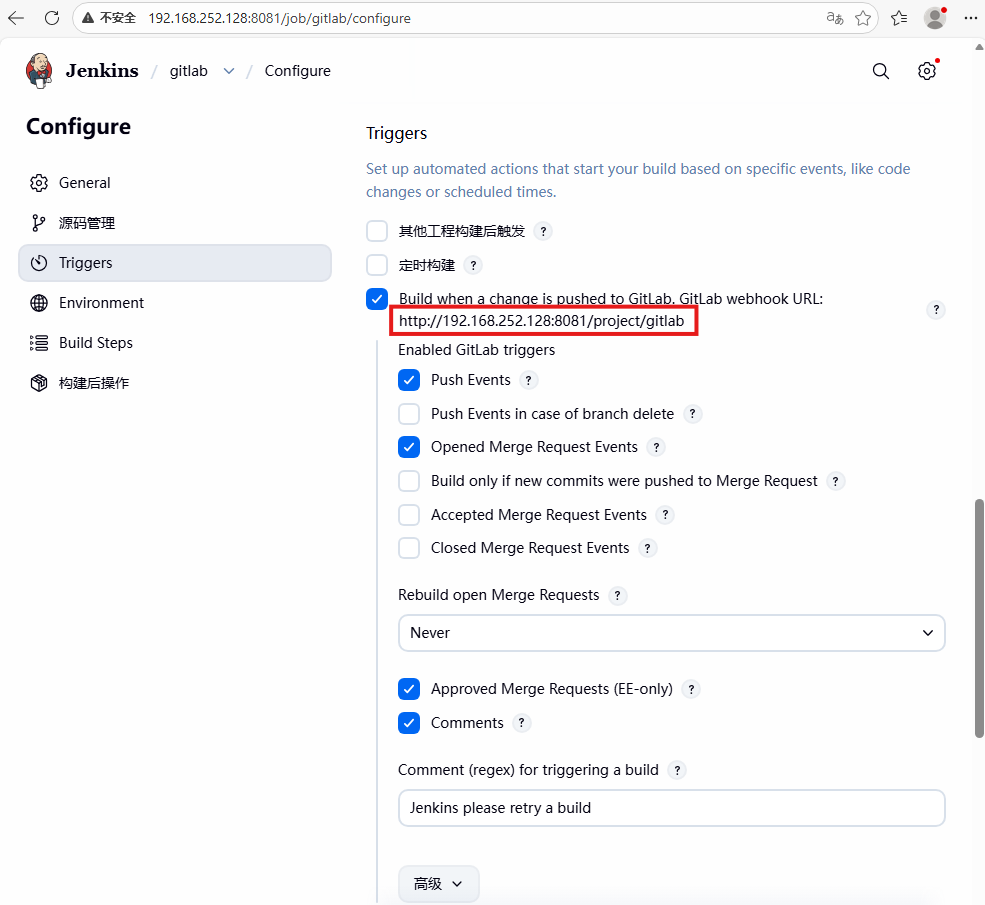Select Configure in the breadcrumb
Viewport: 985px width, 905px height.
point(296,71)
